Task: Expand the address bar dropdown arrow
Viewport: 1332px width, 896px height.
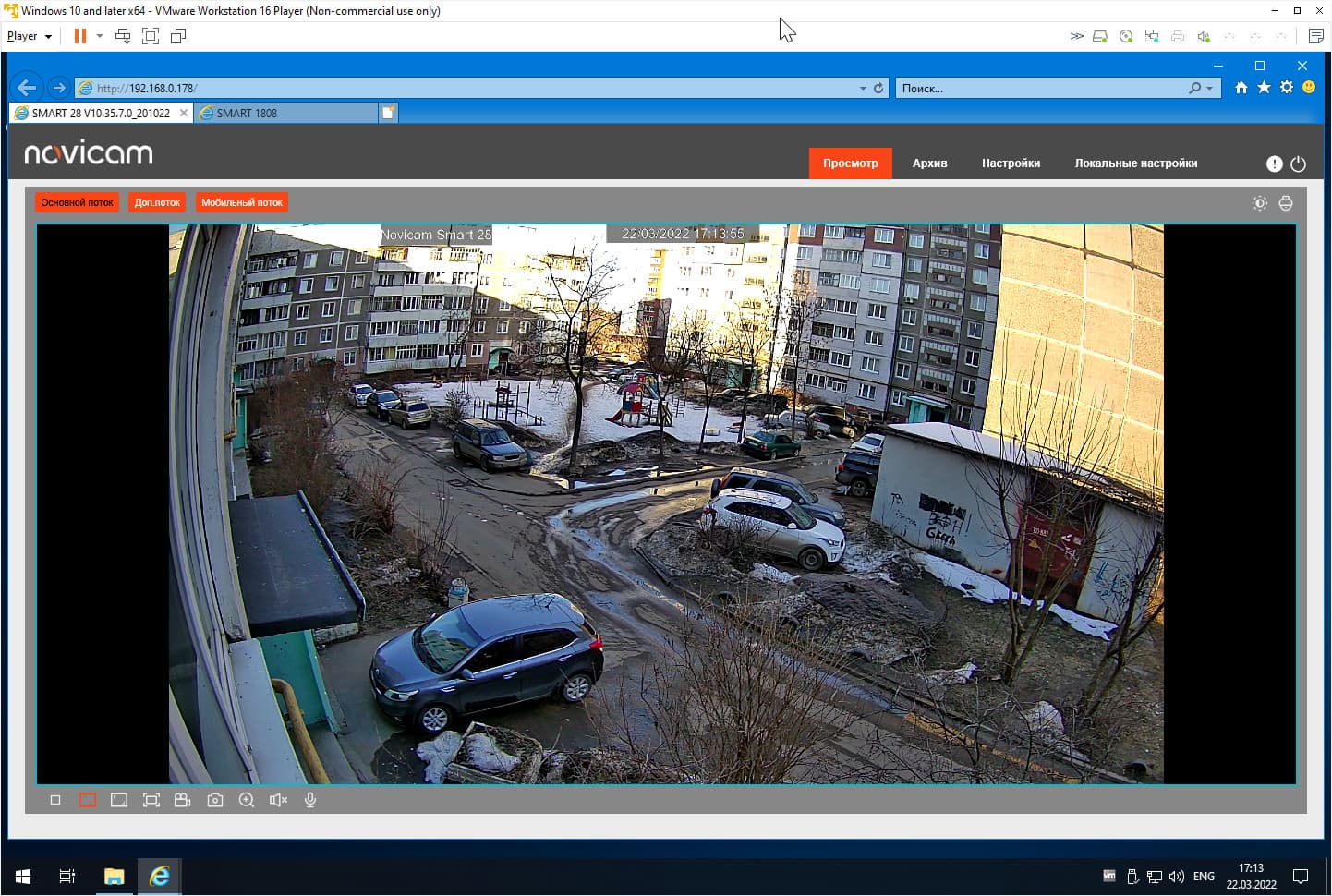Action: (863, 89)
